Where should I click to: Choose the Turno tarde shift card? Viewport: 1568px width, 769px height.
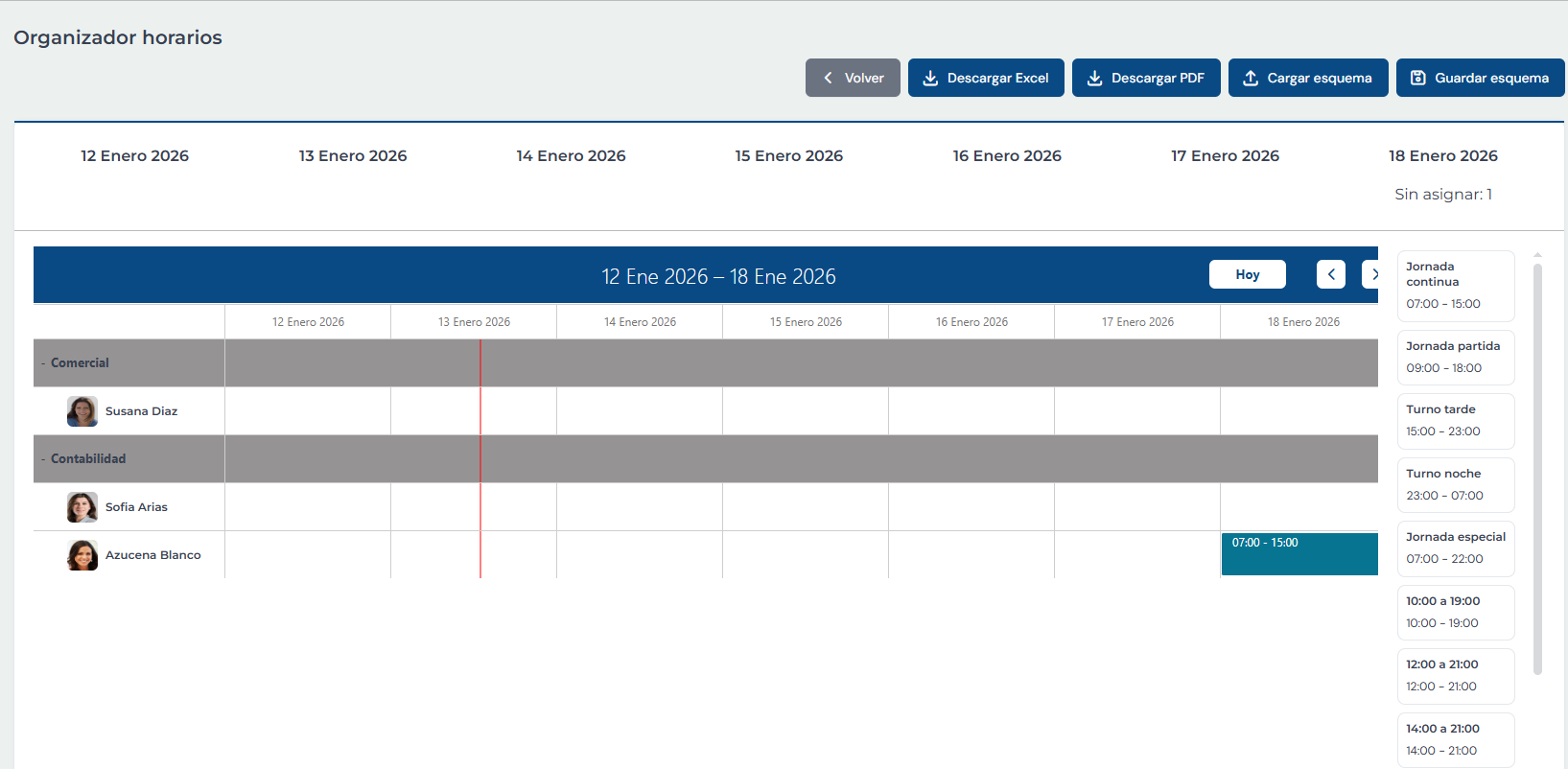pyautogui.click(x=1455, y=420)
